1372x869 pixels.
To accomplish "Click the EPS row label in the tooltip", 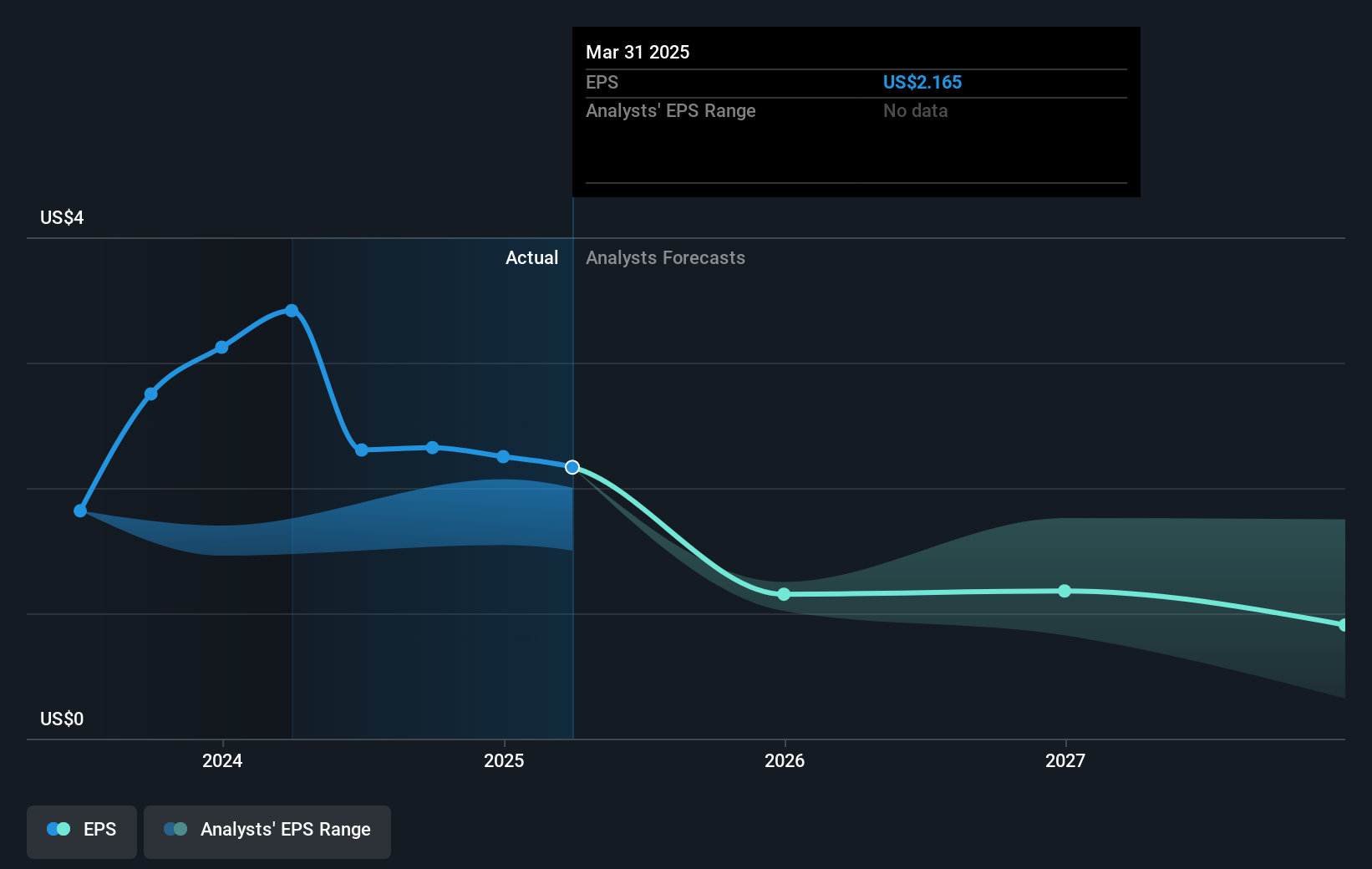I will point(602,82).
